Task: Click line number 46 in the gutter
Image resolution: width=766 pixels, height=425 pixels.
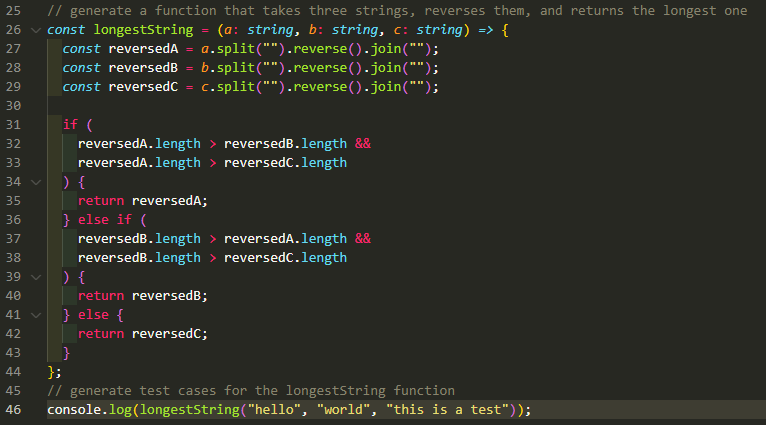Action: pos(14,409)
